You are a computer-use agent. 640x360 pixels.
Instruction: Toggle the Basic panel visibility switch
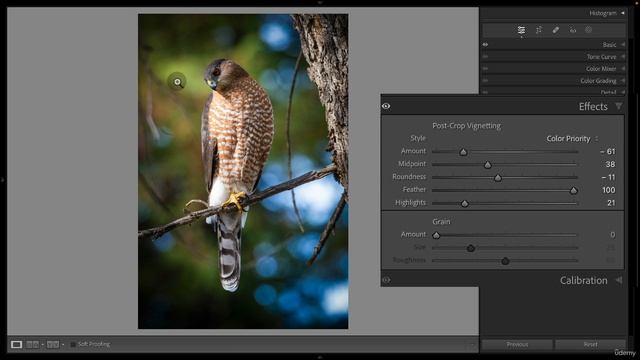[x=485, y=44]
